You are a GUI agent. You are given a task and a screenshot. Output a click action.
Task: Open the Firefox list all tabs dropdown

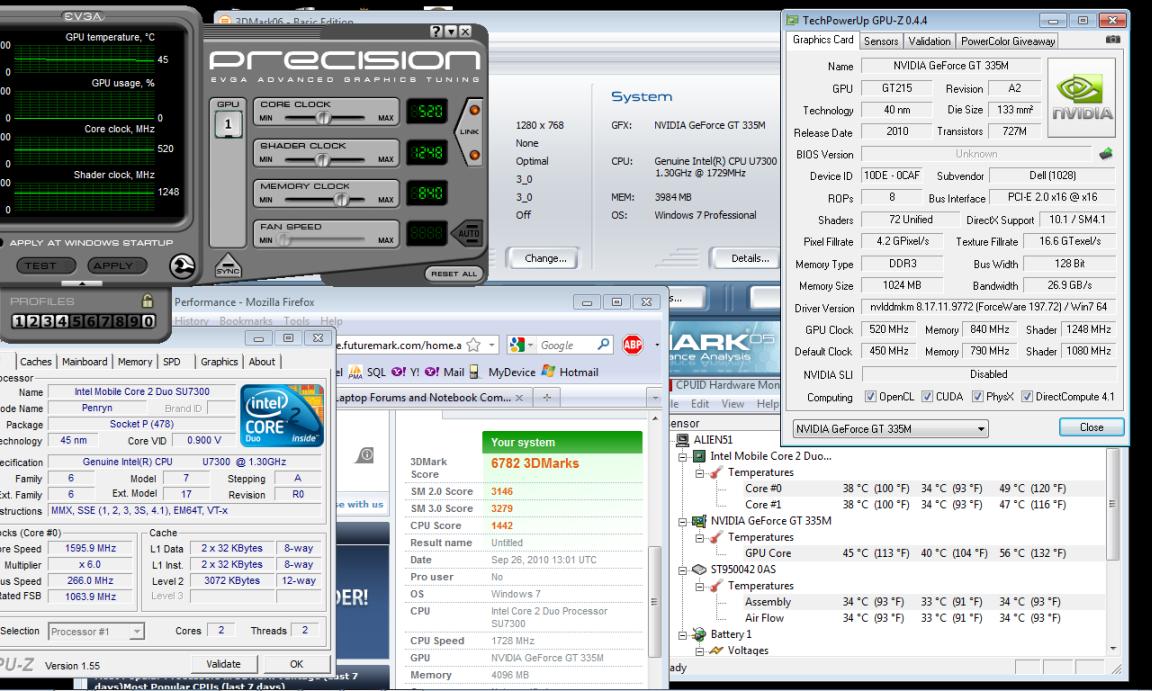[654, 397]
